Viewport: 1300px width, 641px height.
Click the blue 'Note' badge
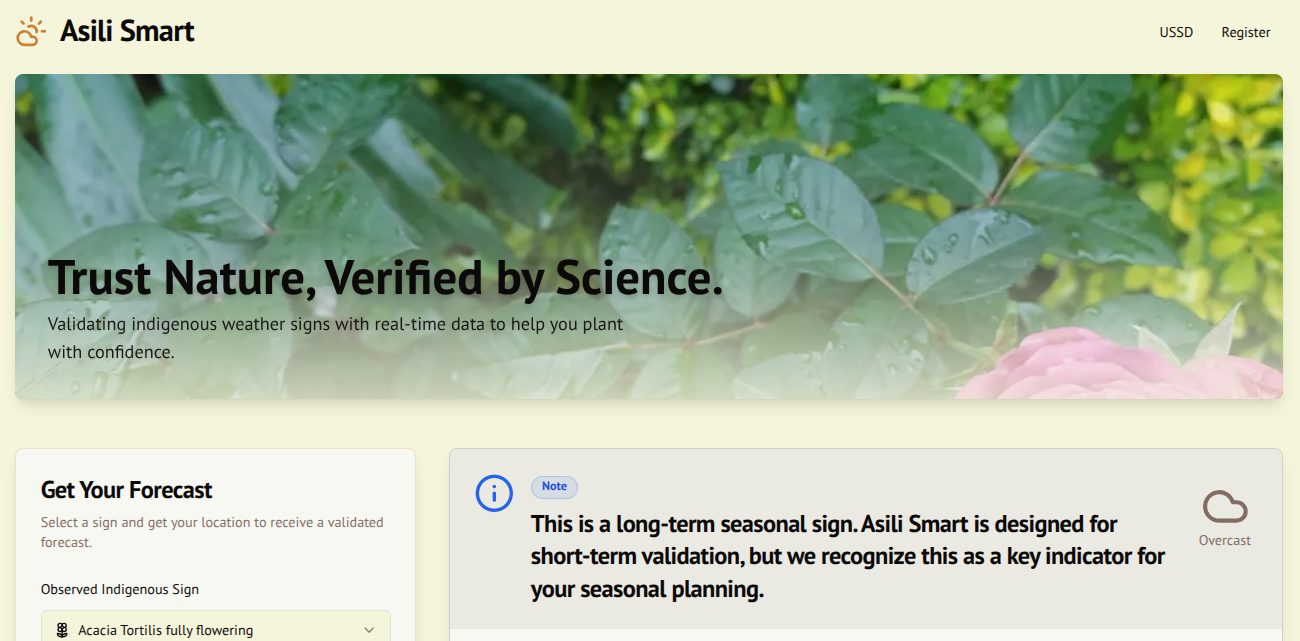[x=554, y=487]
